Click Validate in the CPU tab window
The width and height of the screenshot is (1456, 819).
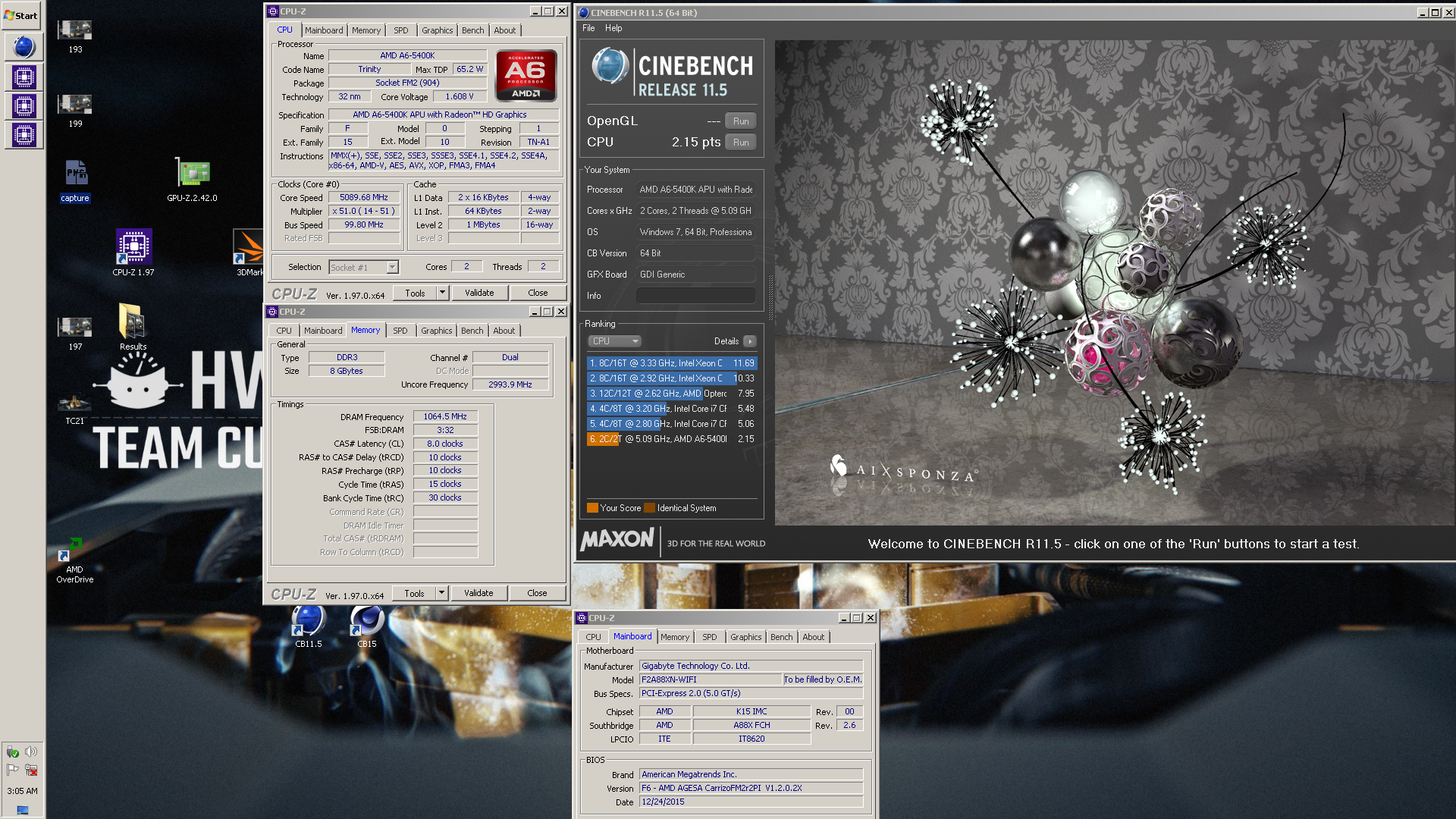pos(479,293)
